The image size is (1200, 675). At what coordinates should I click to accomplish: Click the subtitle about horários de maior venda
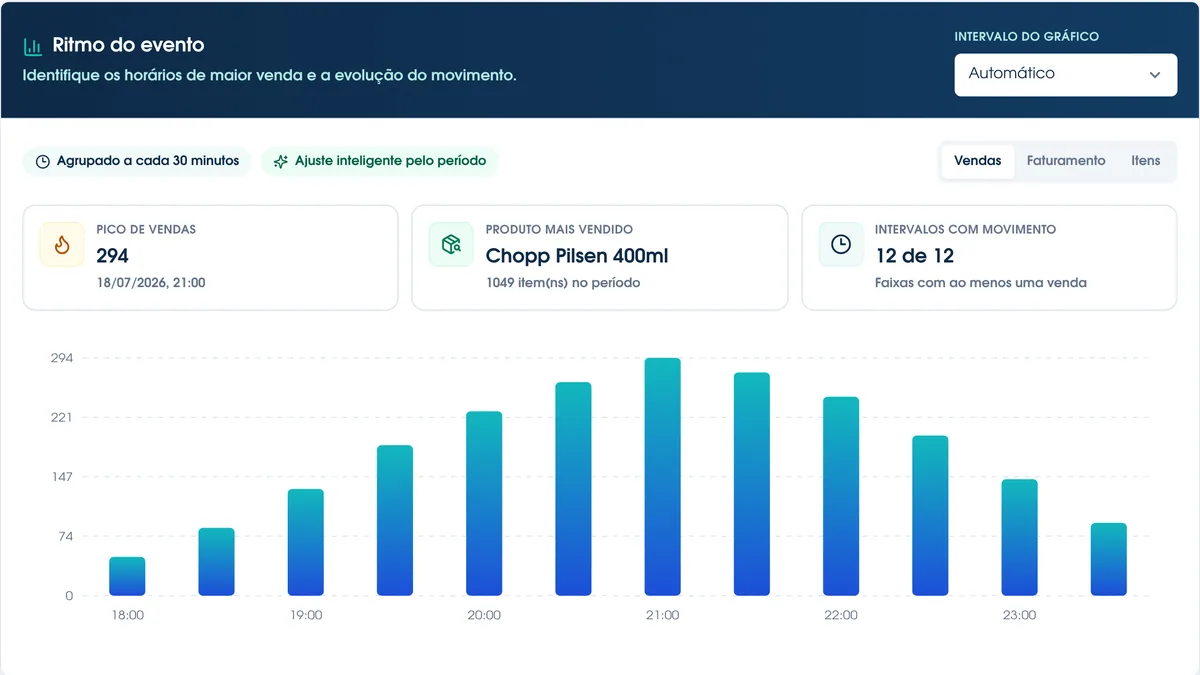[x=270, y=75]
